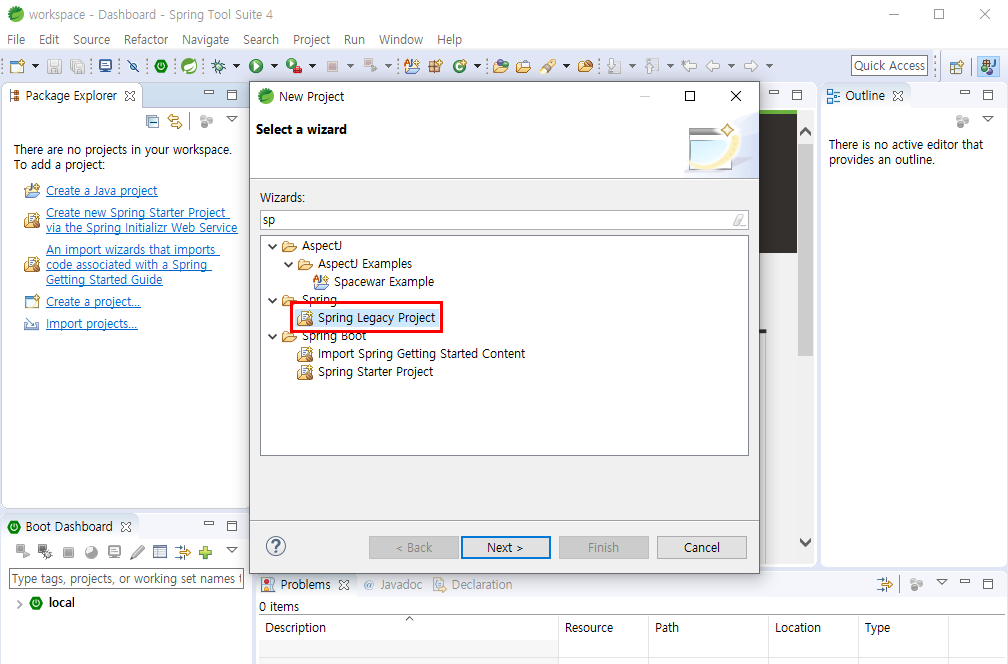Open the Boot Dashboard toolbar icon

(x=161, y=66)
